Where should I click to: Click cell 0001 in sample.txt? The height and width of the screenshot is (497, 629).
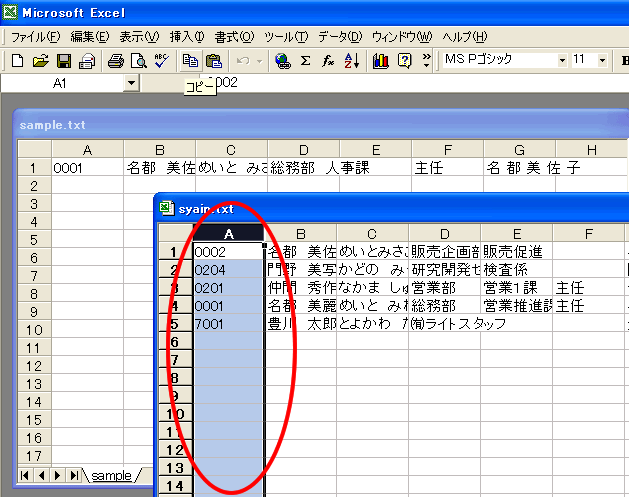pyautogui.click(x=87, y=168)
